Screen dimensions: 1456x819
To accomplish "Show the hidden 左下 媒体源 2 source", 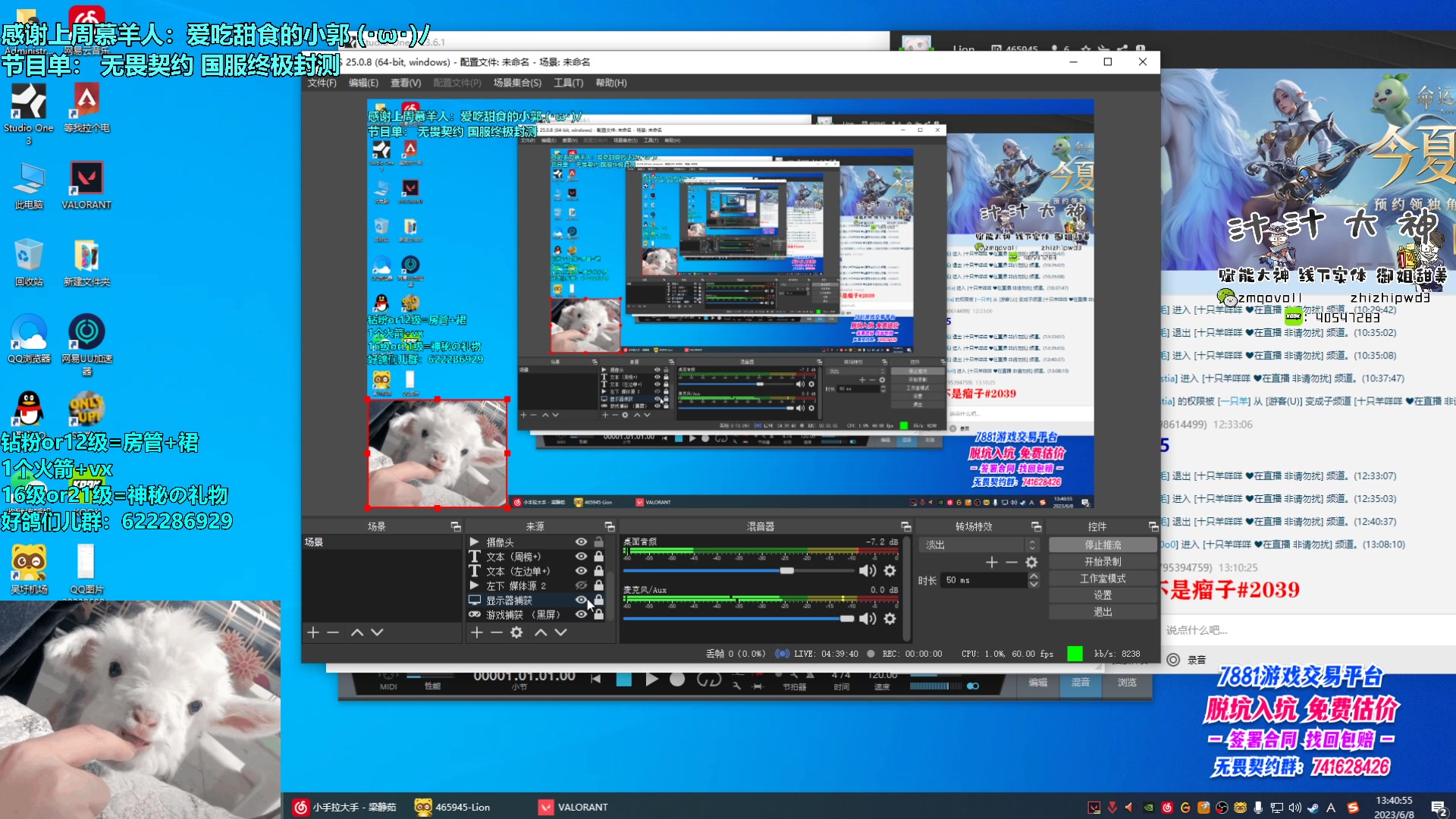I will [581, 585].
